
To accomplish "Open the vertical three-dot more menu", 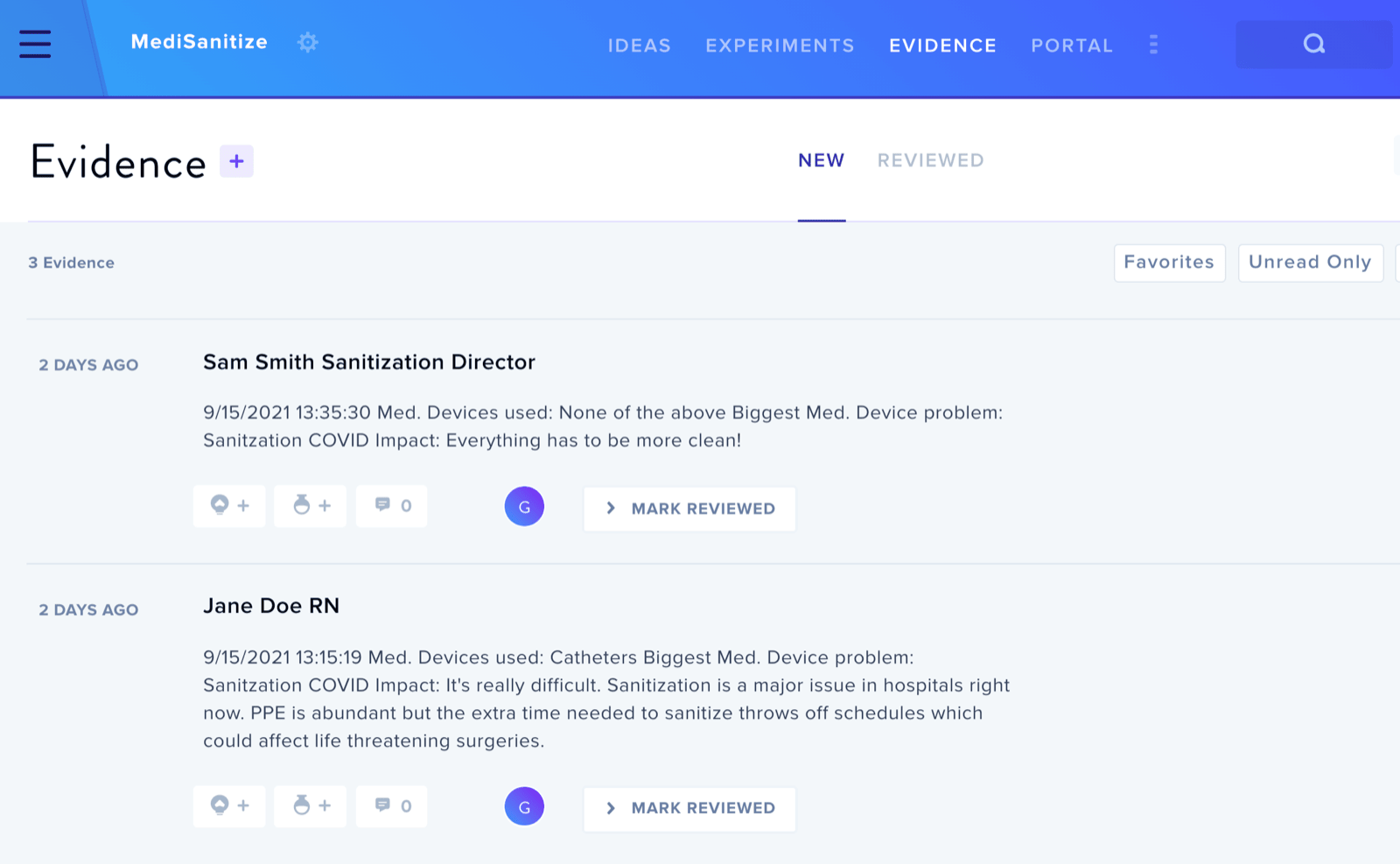I will pos(1153,45).
